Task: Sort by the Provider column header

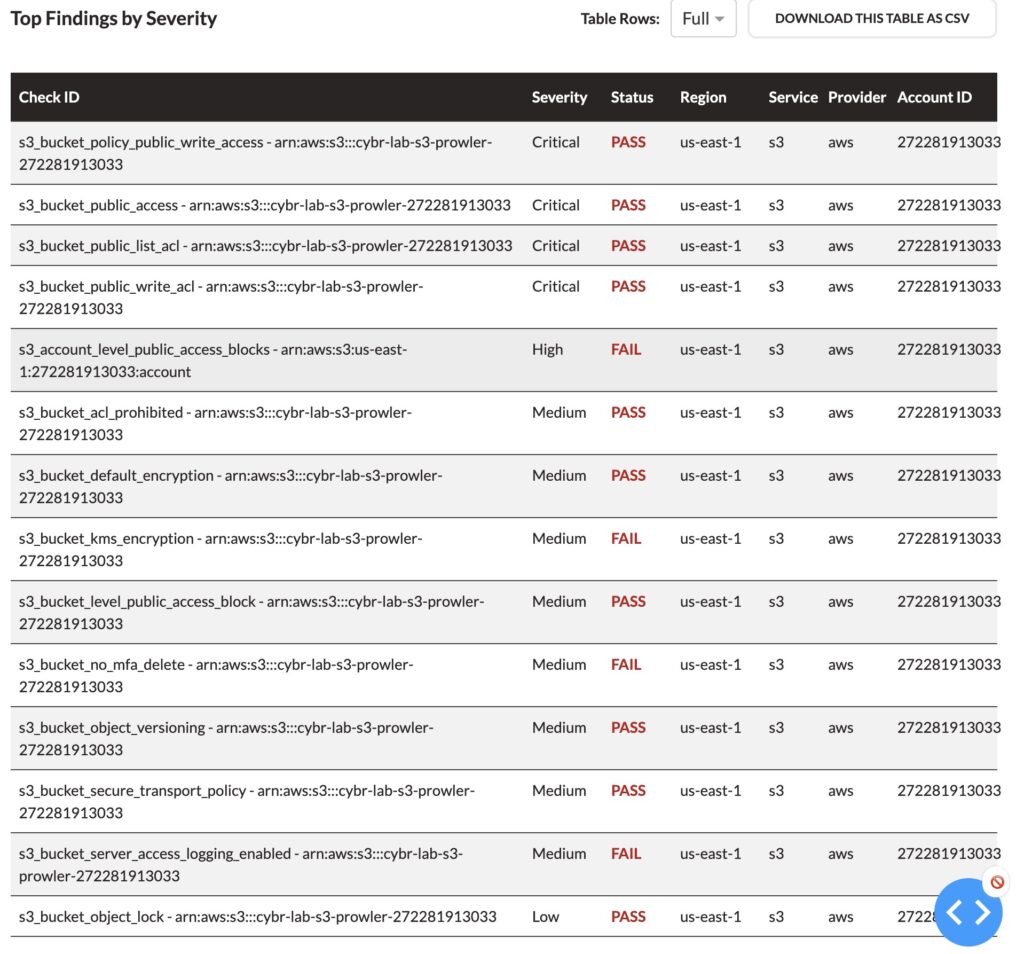Action: (x=857, y=97)
